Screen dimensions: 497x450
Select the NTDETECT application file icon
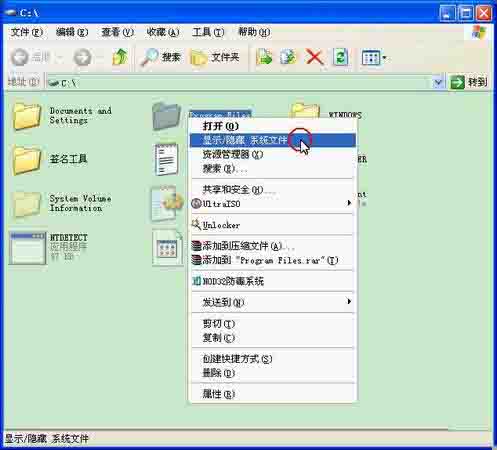(27, 248)
